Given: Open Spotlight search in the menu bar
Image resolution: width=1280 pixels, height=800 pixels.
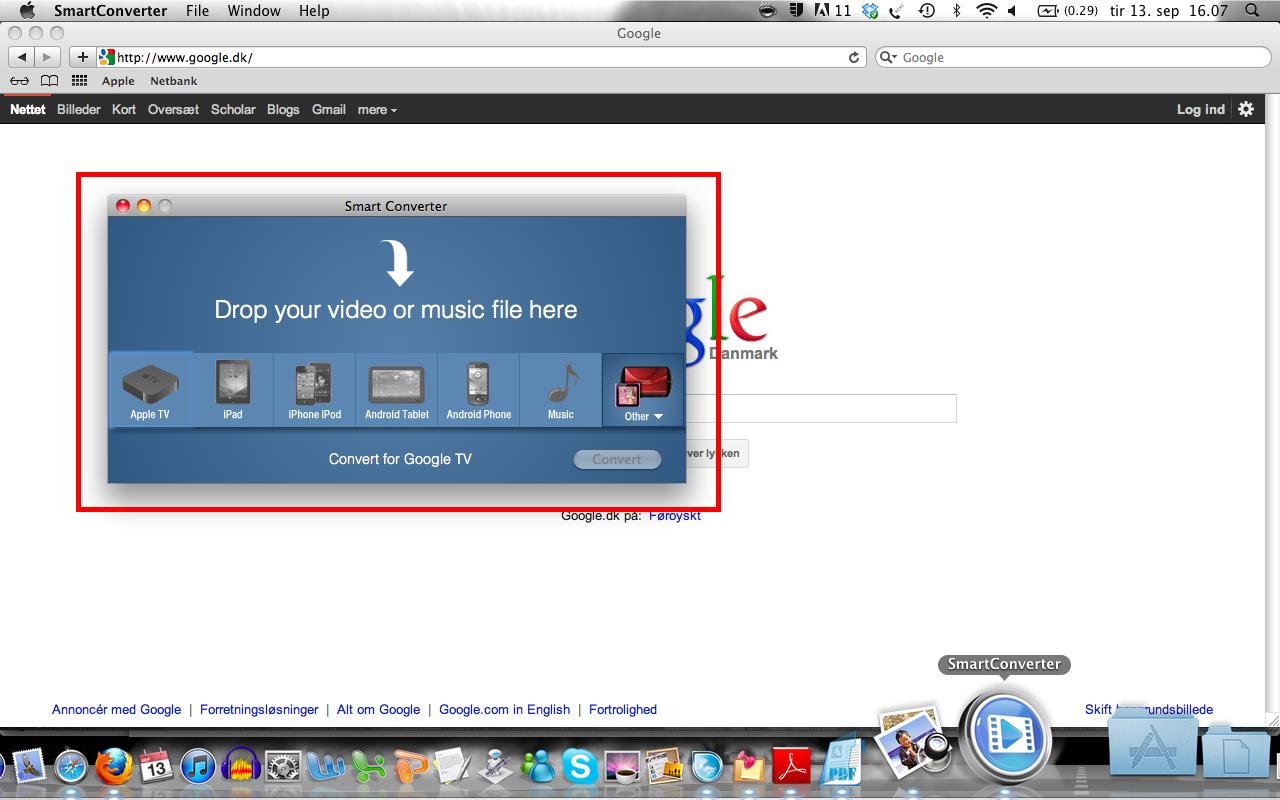Looking at the screenshot, I should click(x=1253, y=11).
